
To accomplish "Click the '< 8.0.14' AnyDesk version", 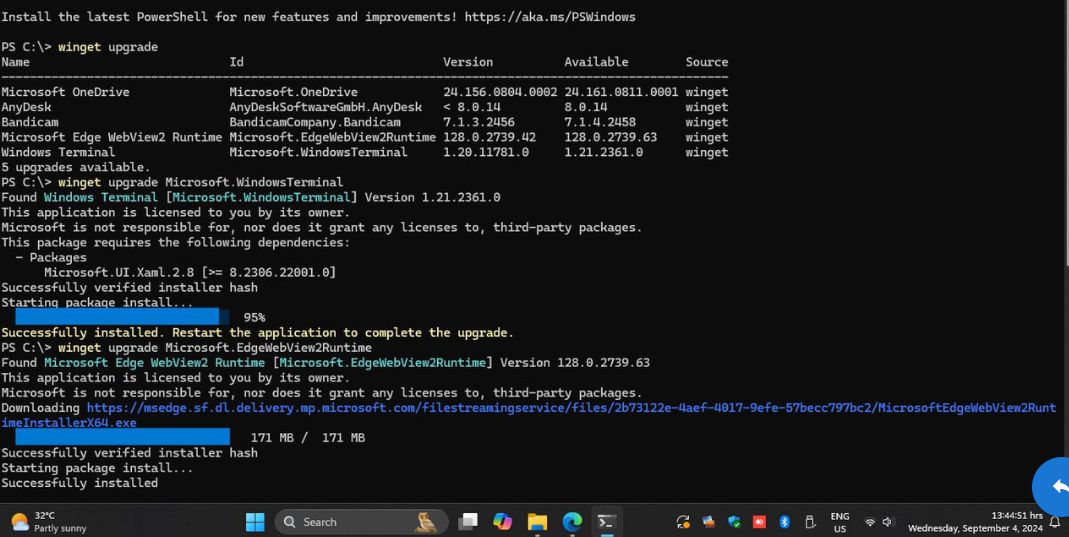I will 472,107.
